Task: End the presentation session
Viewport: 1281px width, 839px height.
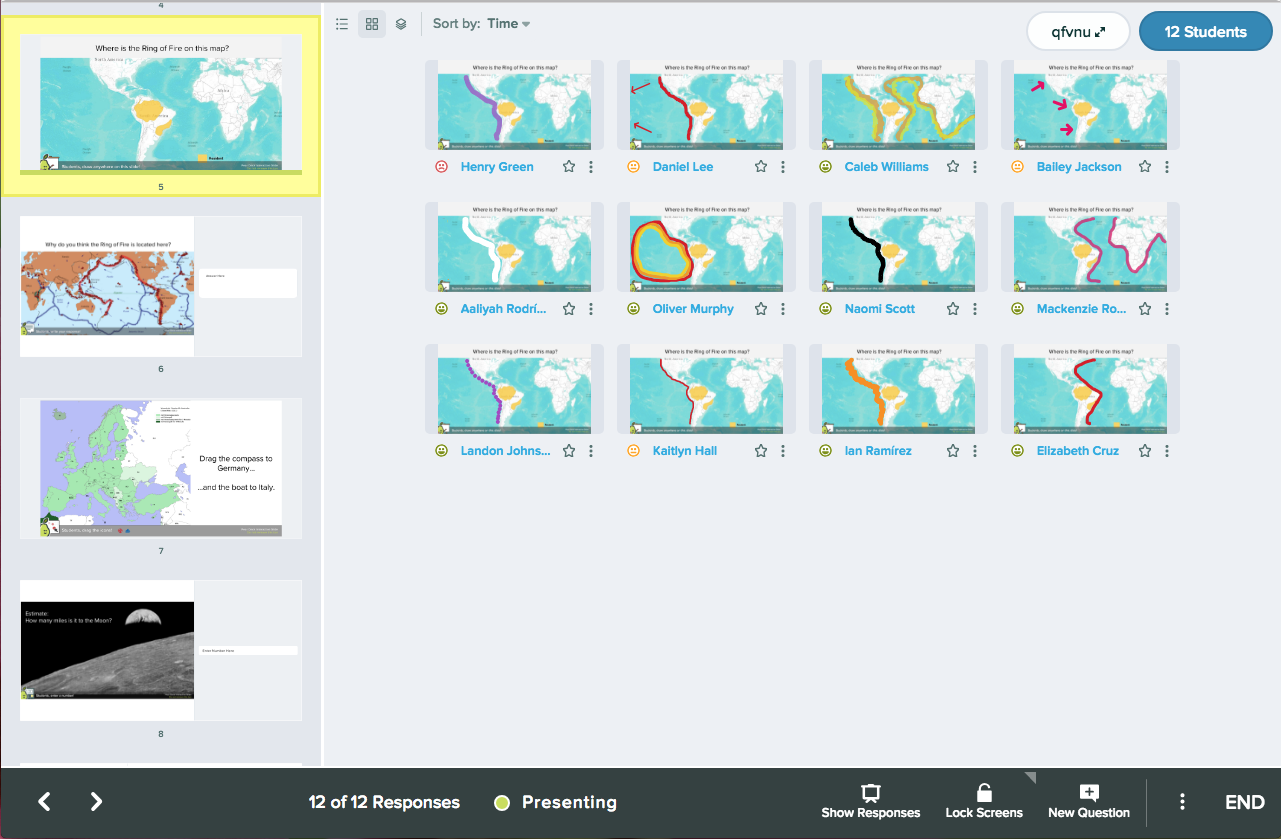Action: click(x=1244, y=801)
